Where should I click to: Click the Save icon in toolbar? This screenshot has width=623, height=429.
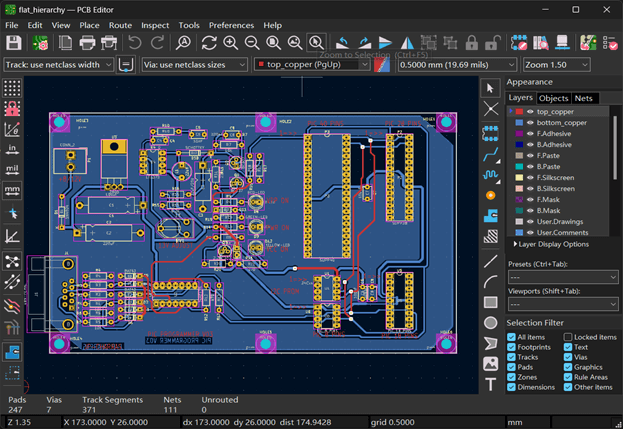tap(14, 43)
